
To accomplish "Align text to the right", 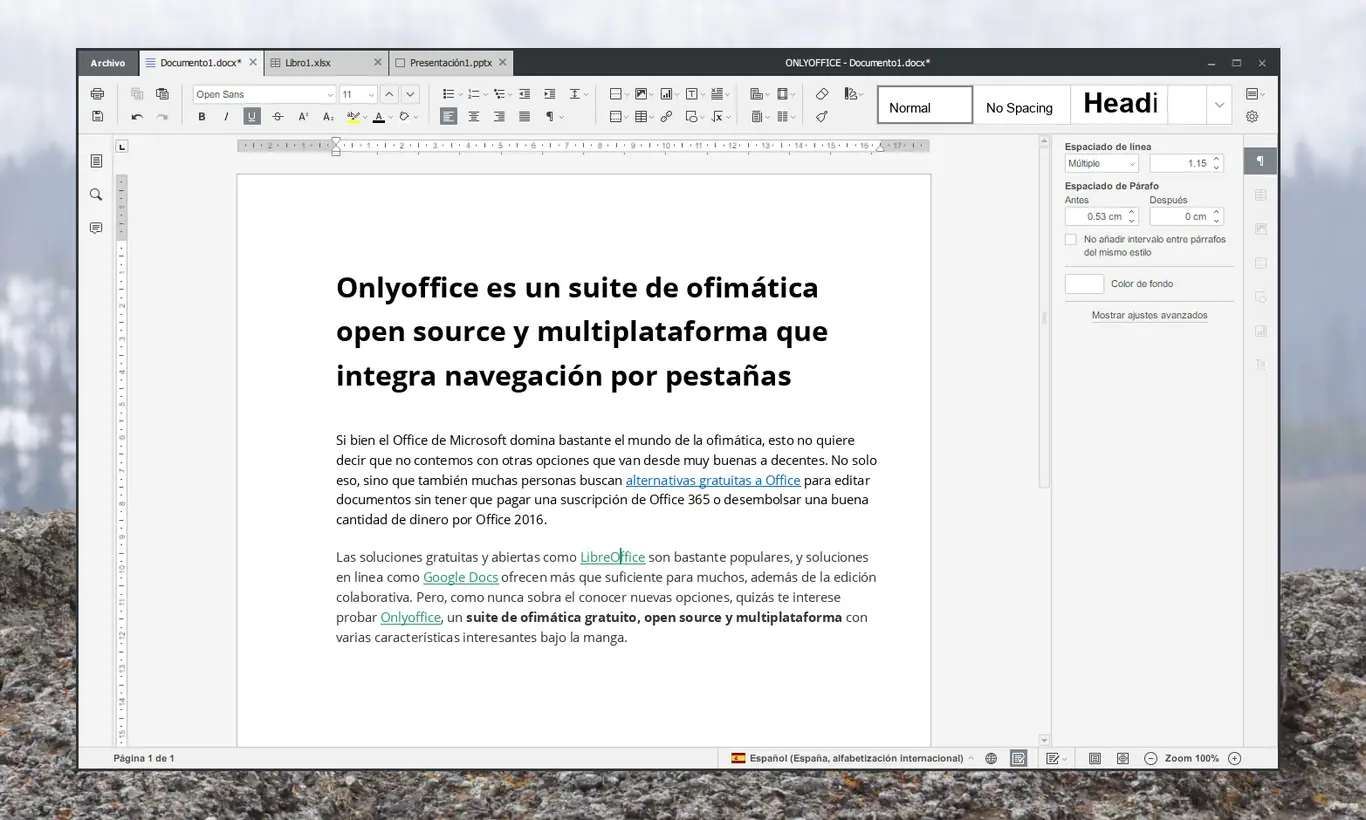I will pyautogui.click(x=499, y=117).
